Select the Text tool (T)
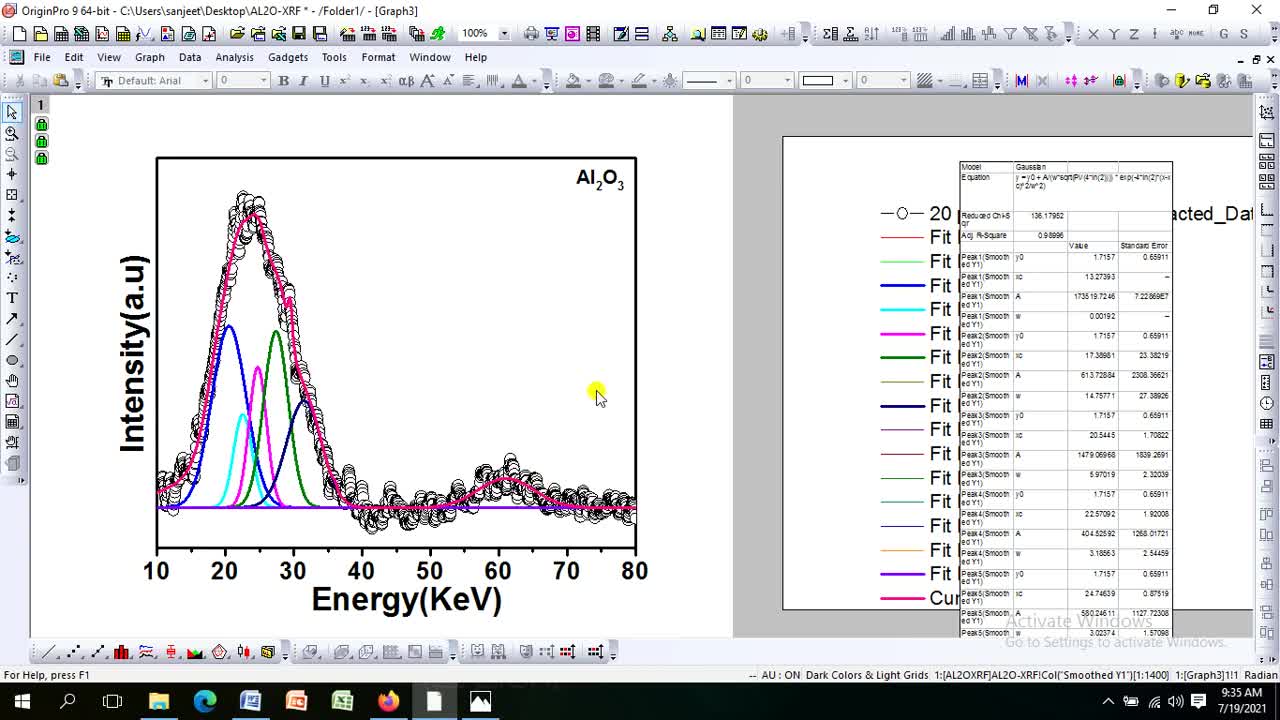1280x720 pixels. (12, 298)
